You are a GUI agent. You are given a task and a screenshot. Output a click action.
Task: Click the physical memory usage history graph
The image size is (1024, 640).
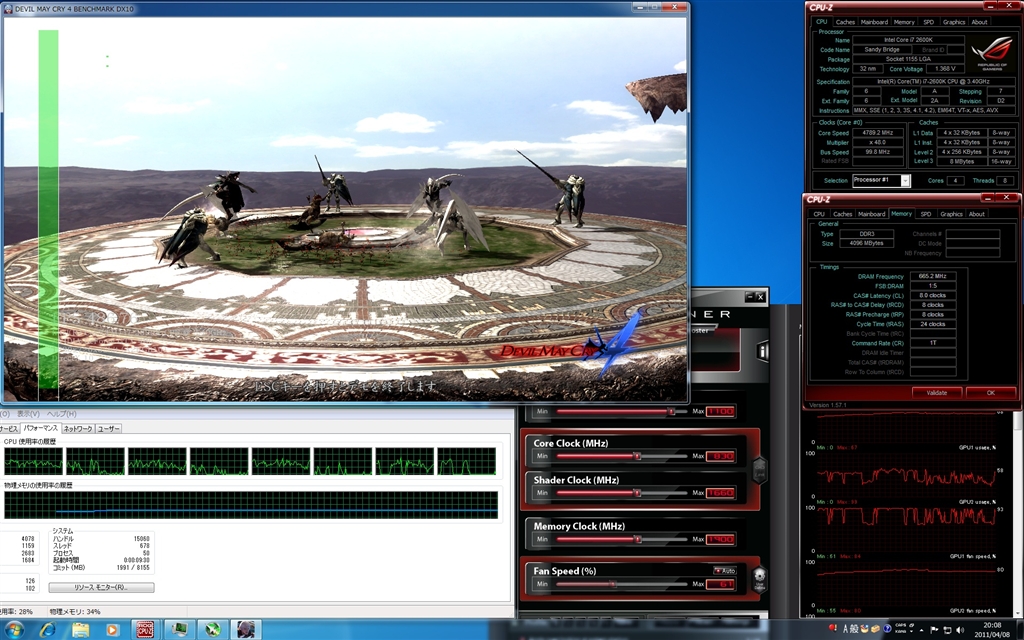tap(251, 505)
